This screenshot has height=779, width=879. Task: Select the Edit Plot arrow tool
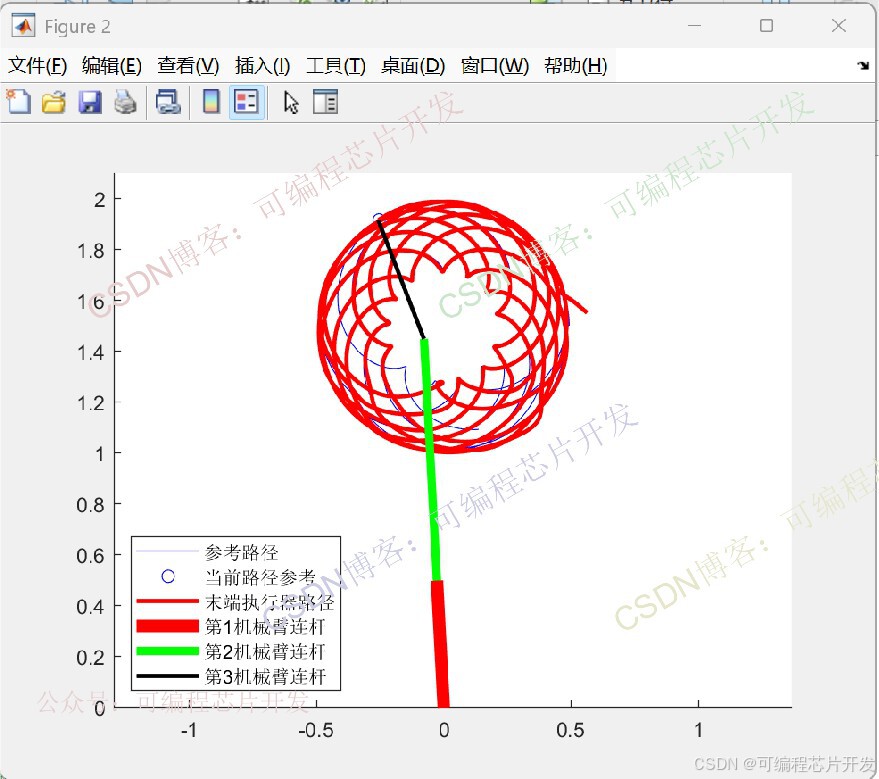[291, 103]
